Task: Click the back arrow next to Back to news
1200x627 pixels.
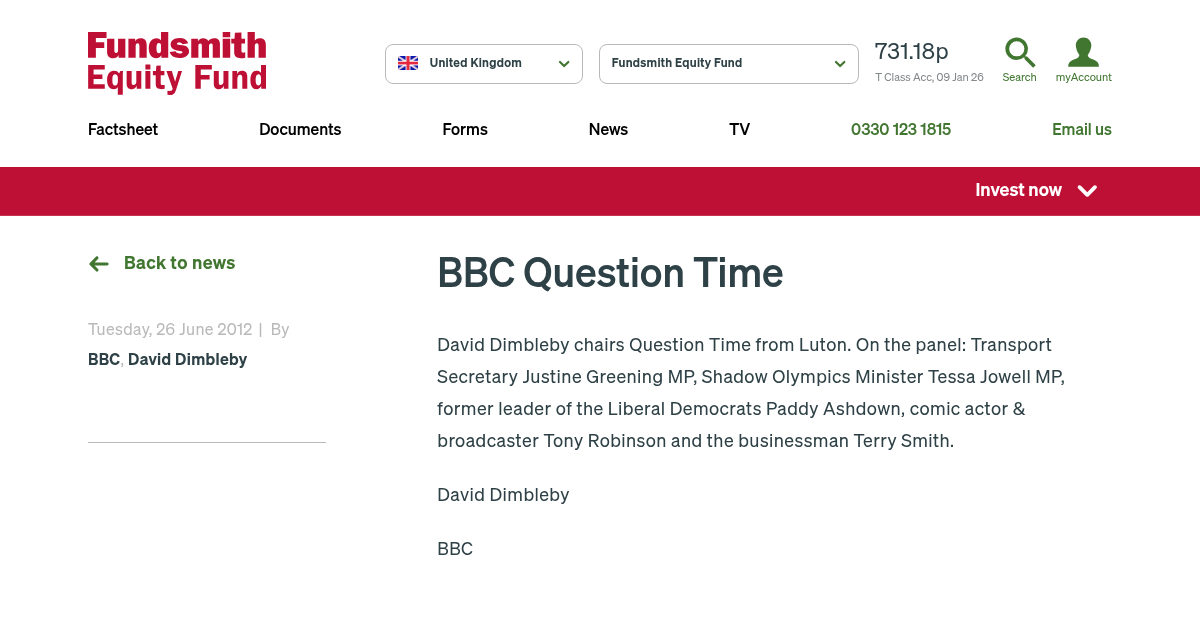Action: (x=98, y=263)
